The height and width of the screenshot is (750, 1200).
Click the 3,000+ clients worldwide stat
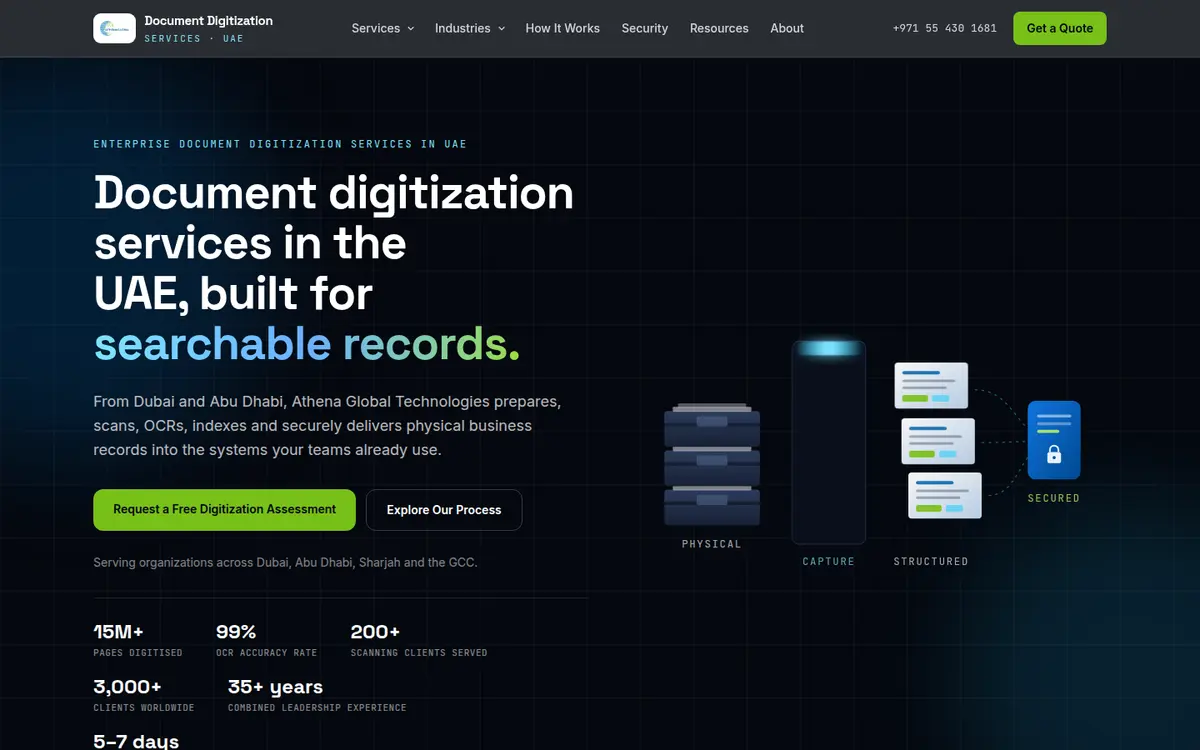pyautogui.click(x=144, y=695)
